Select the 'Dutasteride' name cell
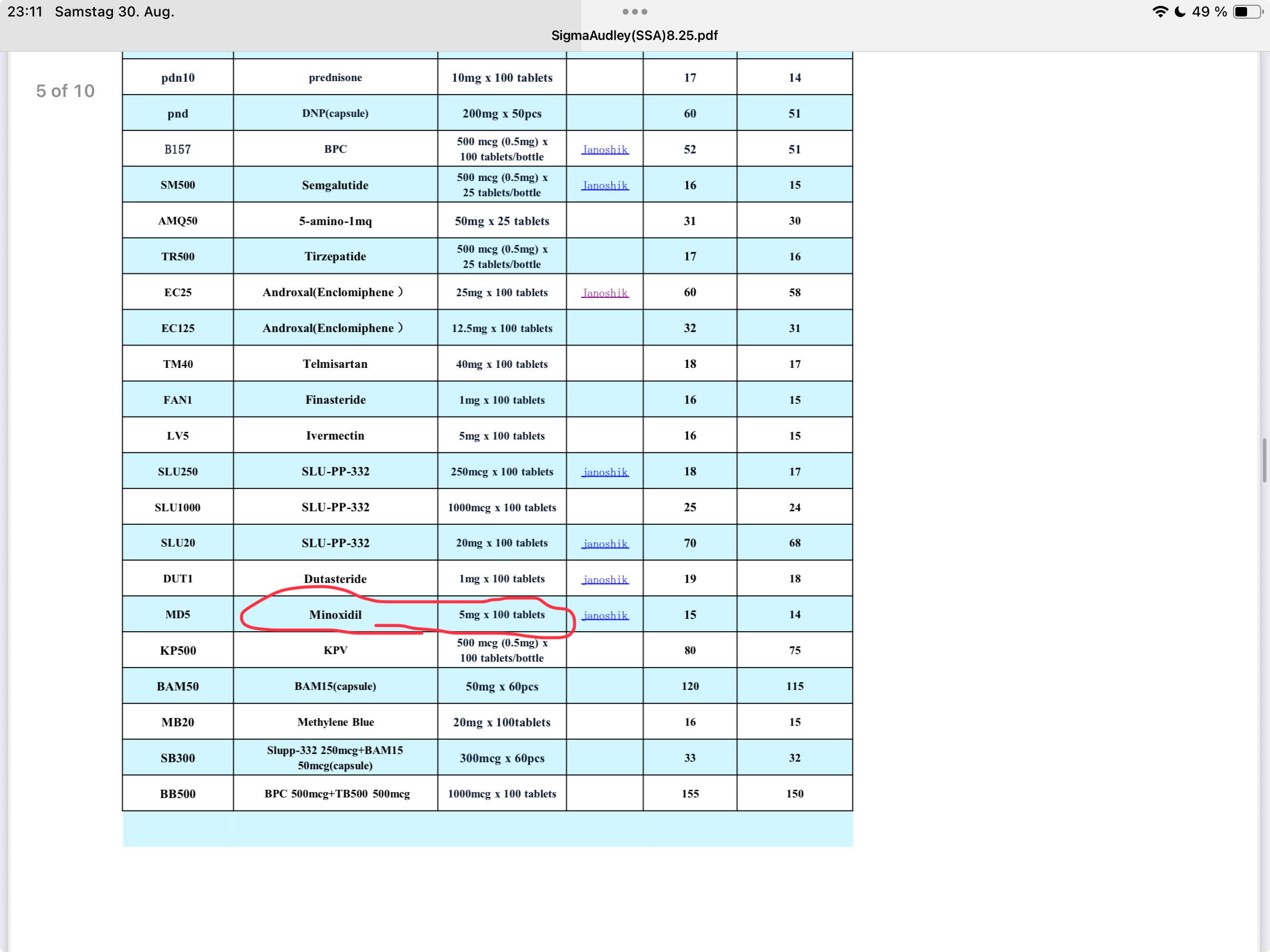1270x952 pixels. (335, 579)
